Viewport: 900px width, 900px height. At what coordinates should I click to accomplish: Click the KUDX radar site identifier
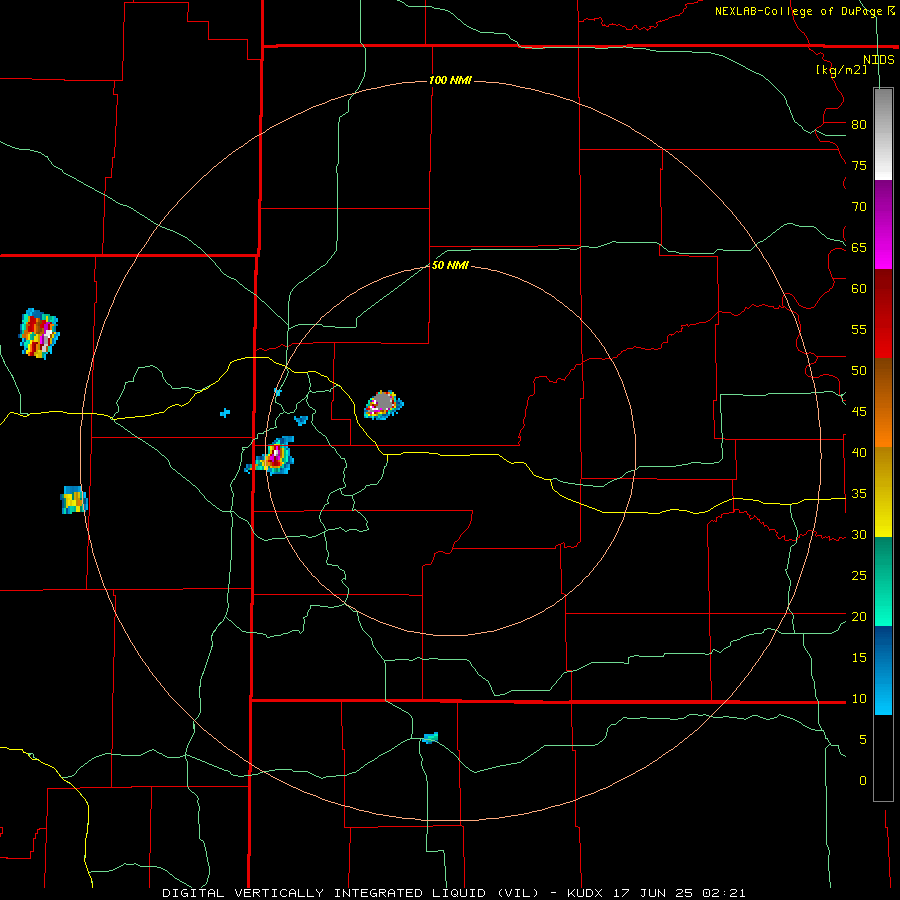point(587,893)
